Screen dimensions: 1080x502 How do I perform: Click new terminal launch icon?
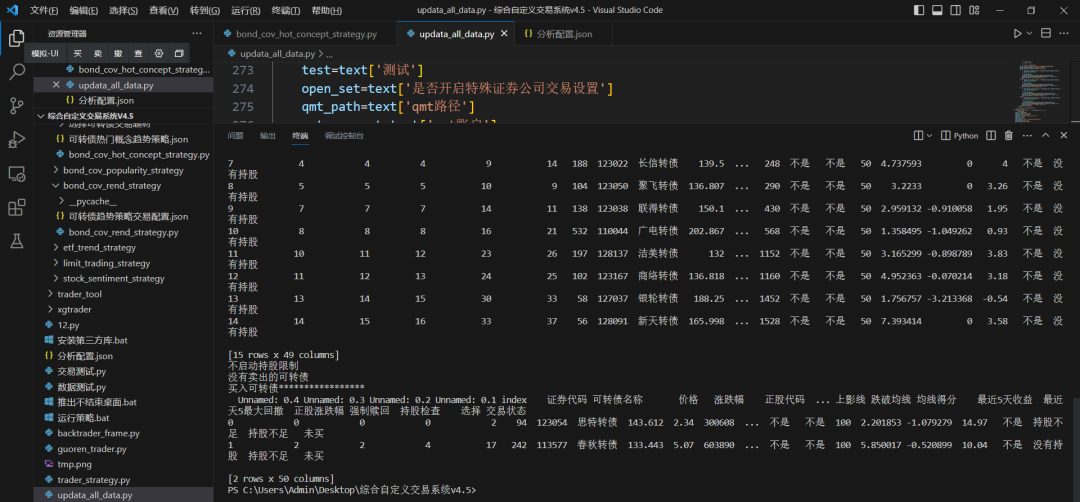click(x=918, y=136)
